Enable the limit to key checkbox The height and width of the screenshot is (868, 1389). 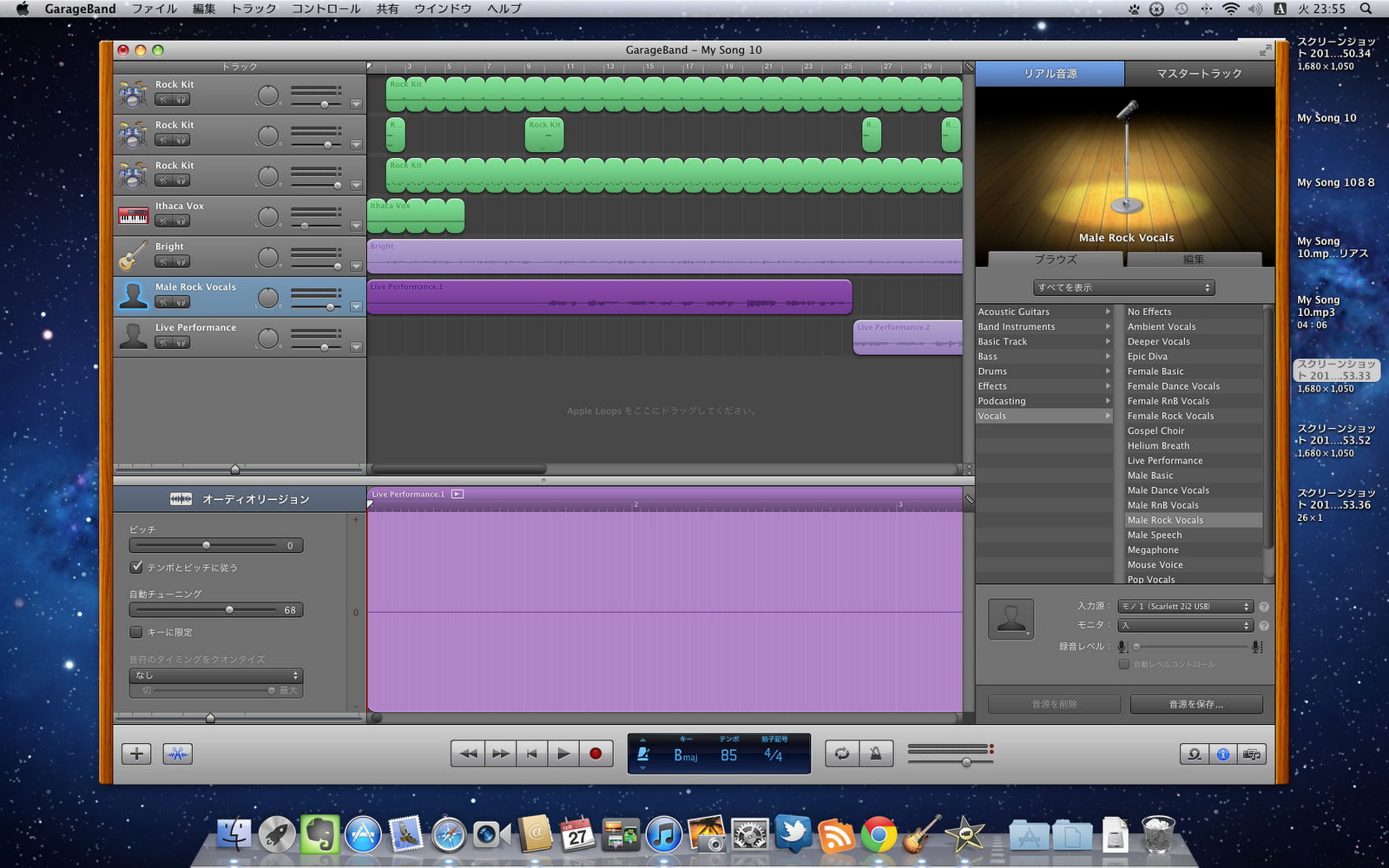click(136, 632)
